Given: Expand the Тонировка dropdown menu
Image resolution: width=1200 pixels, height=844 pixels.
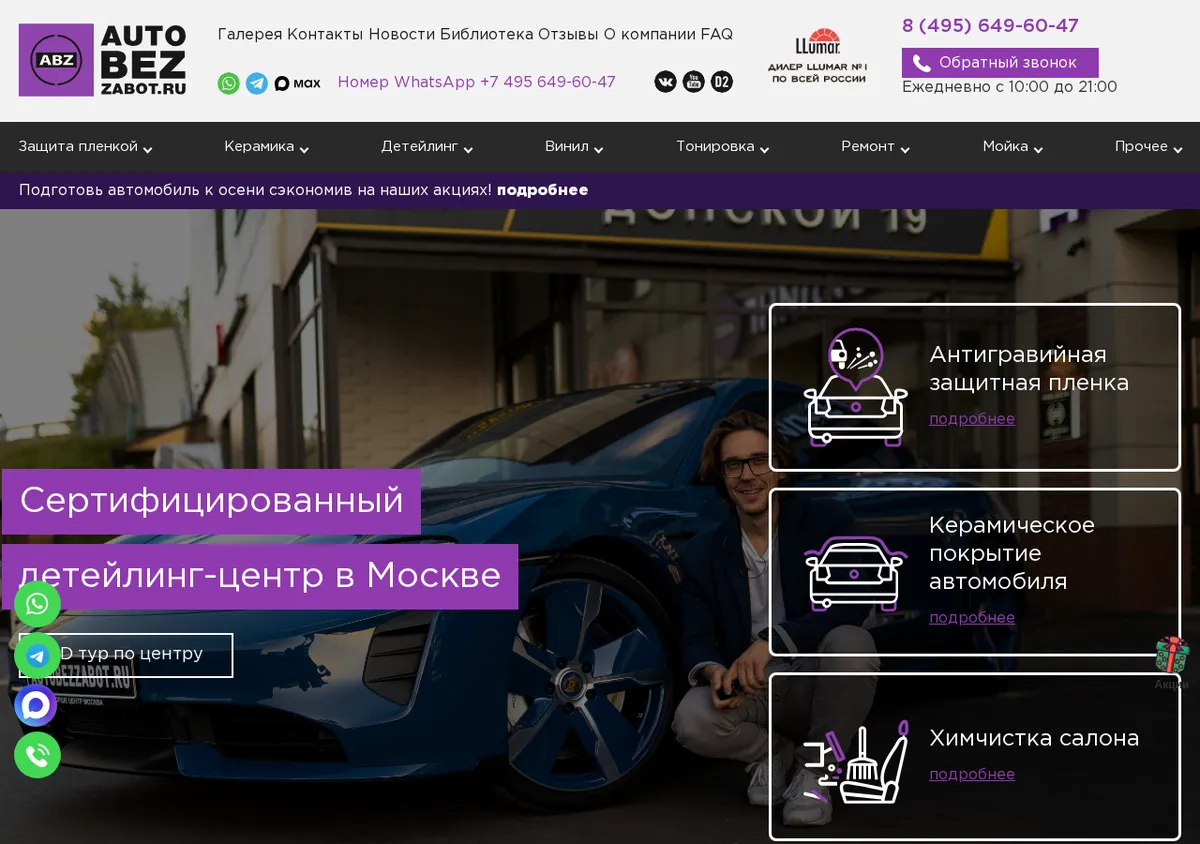Looking at the screenshot, I should pos(722,147).
